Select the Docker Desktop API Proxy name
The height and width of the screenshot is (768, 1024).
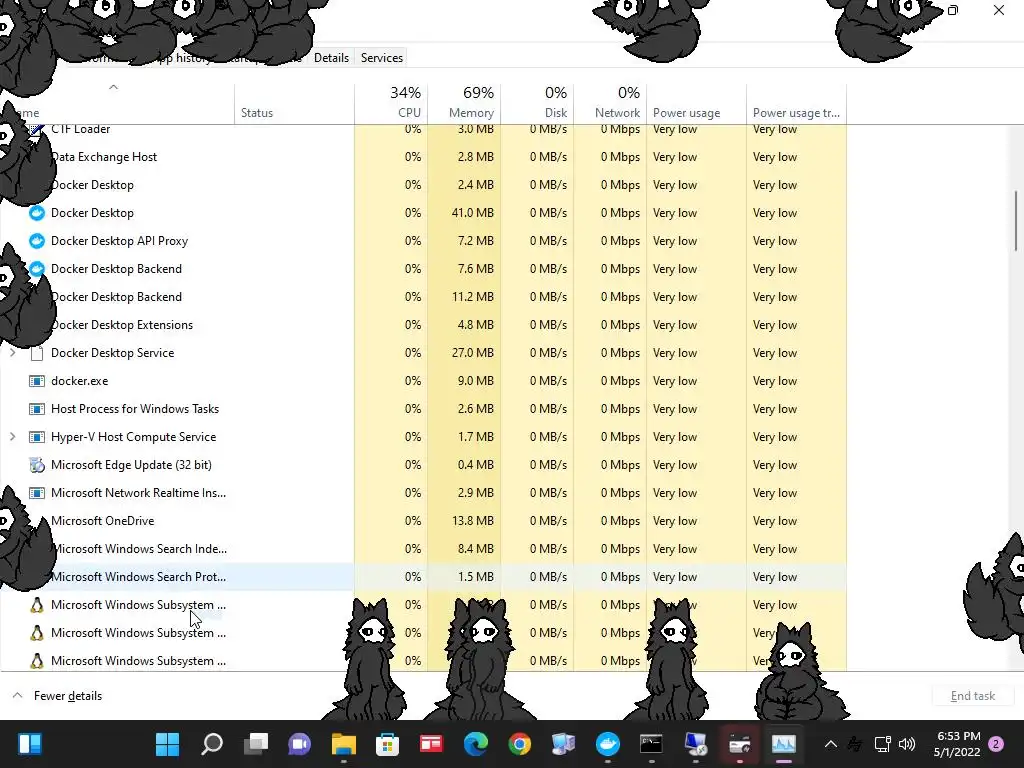pyautogui.click(x=120, y=241)
